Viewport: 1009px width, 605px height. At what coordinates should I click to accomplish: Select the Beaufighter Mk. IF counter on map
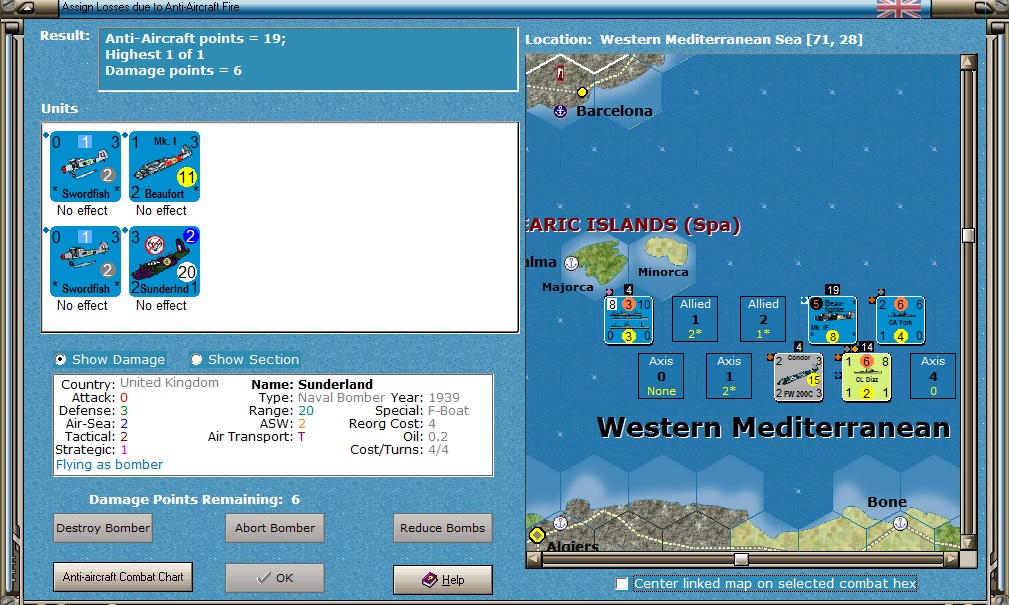(x=833, y=320)
